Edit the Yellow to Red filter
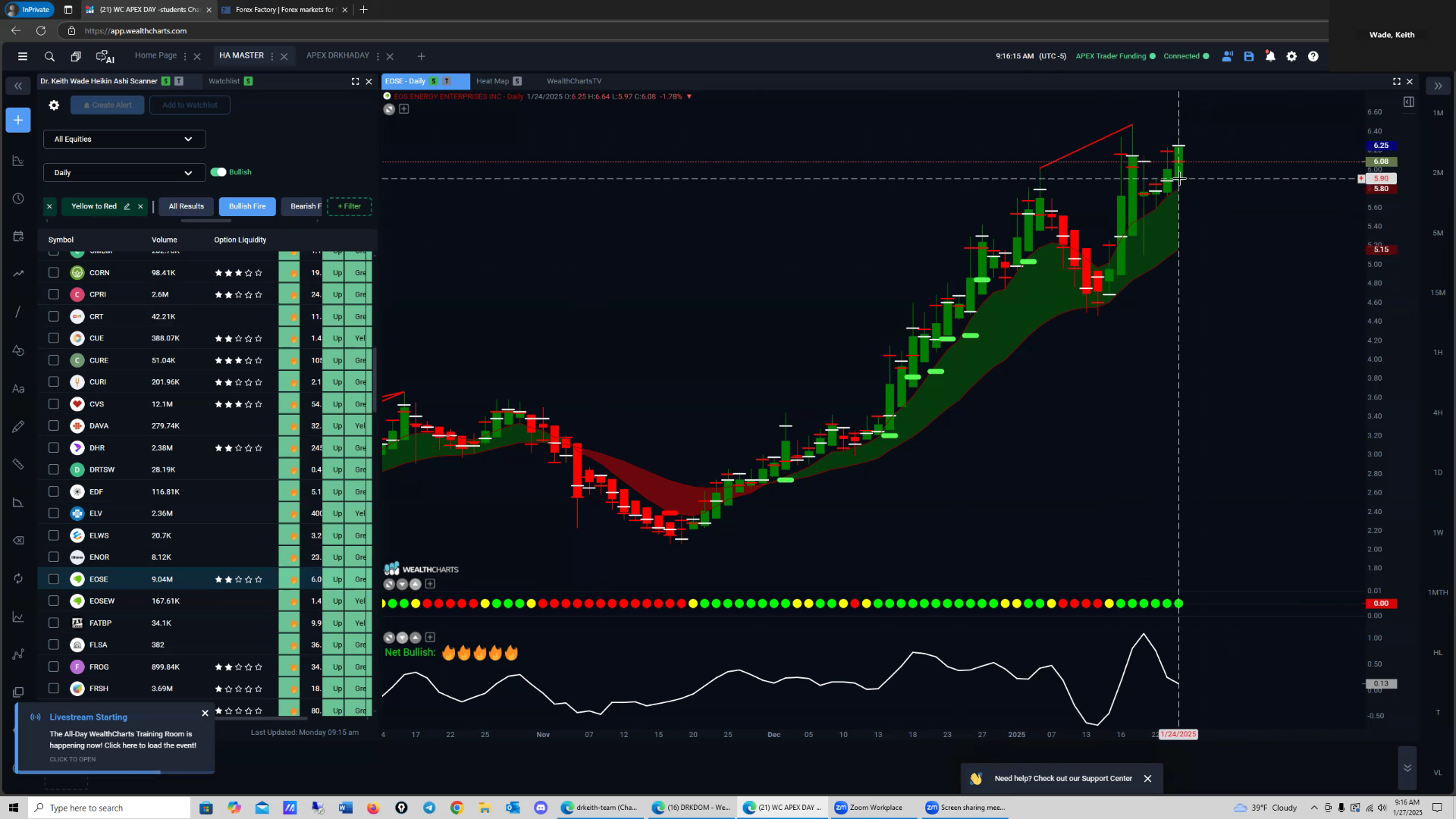1456x819 pixels. [127, 206]
